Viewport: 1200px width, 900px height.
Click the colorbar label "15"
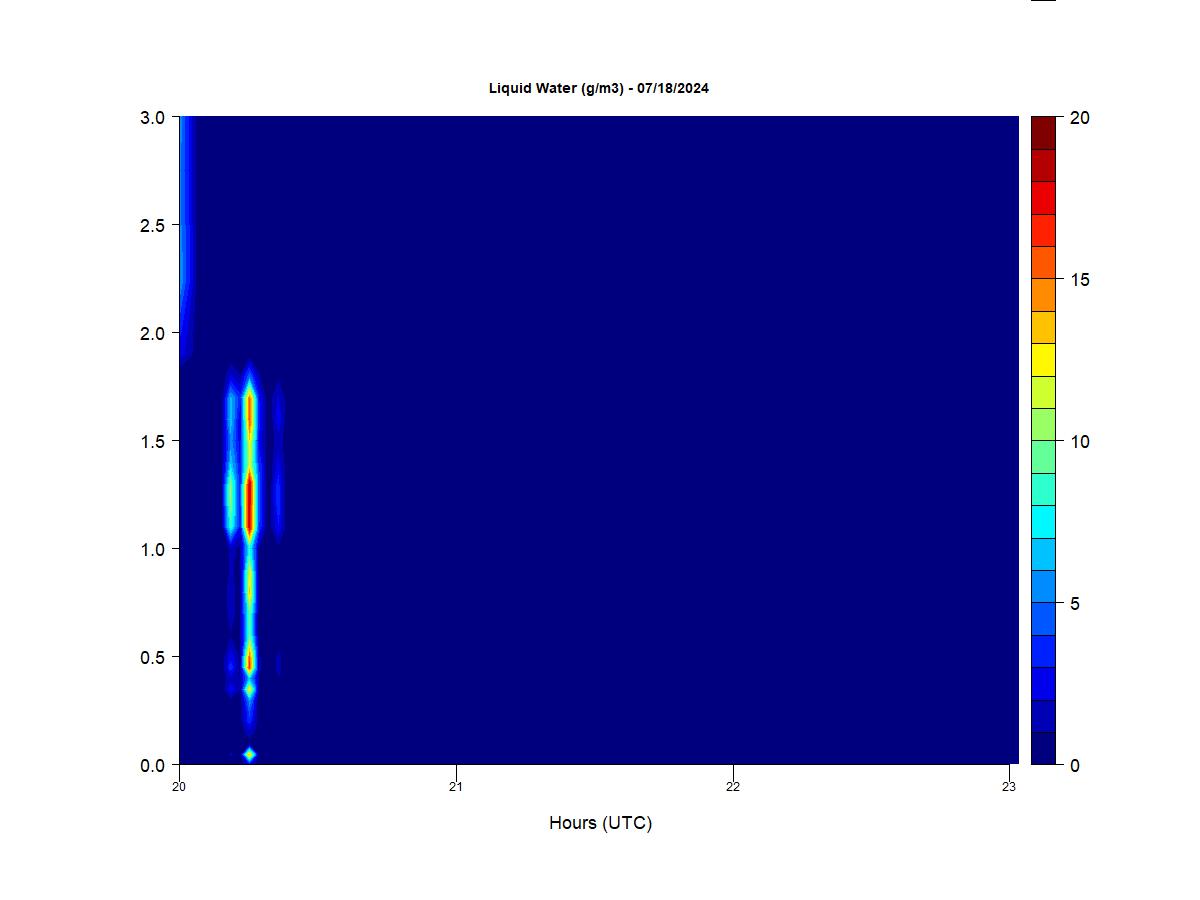click(x=1079, y=280)
